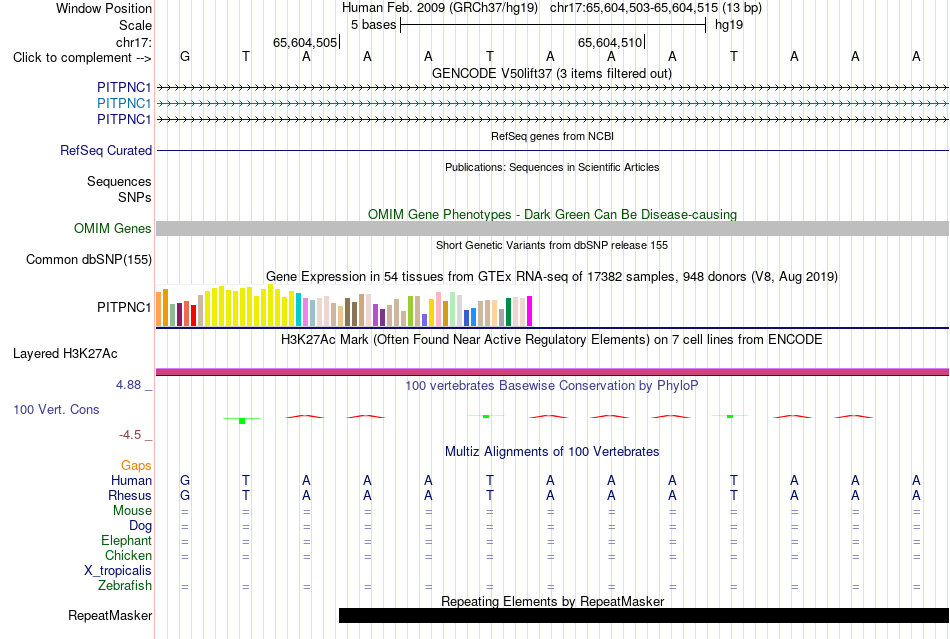The height and width of the screenshot is (639, 950).
Task: Click the Zebrafish species label
Action: 125,586
